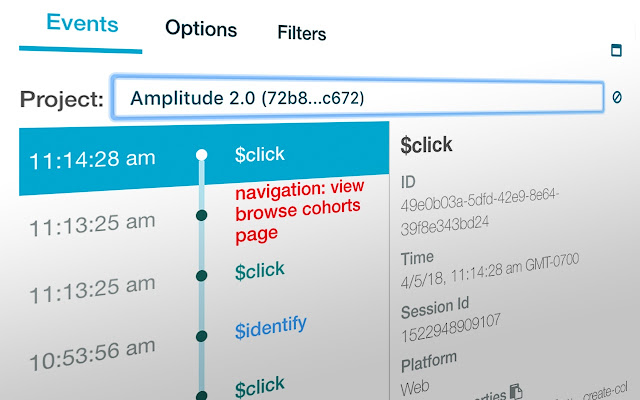
Task: Select the bottom-most $click event
Action: pyautogui.click(x=259, y=386)
